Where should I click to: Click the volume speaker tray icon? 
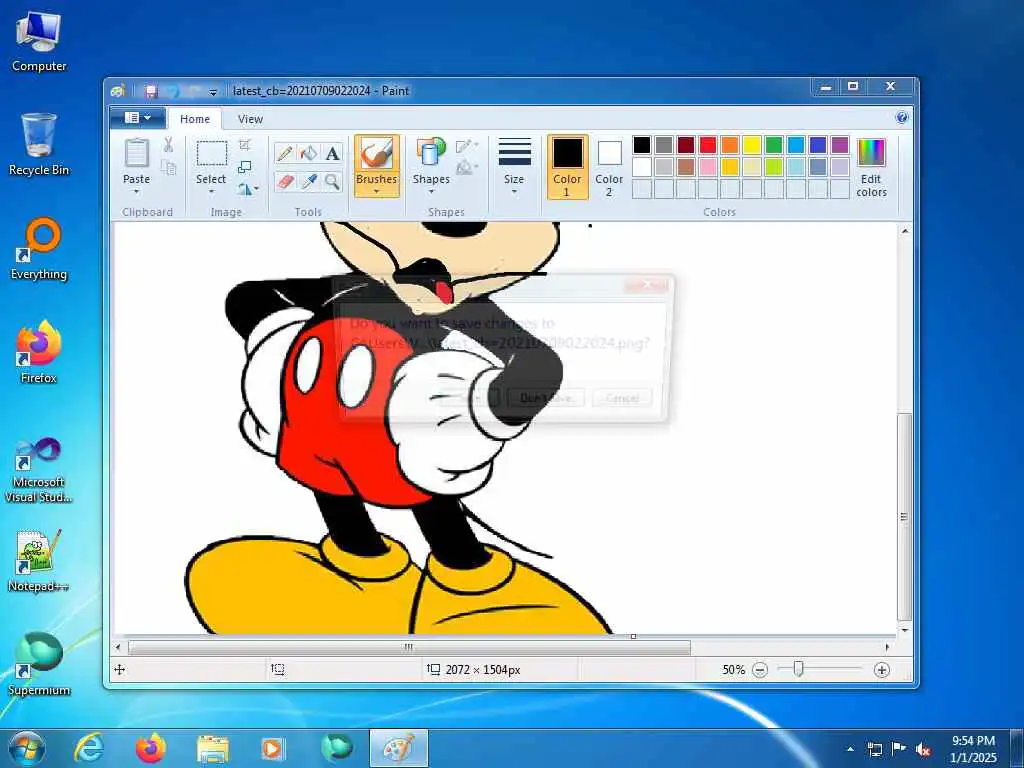[x=923, y=750]
